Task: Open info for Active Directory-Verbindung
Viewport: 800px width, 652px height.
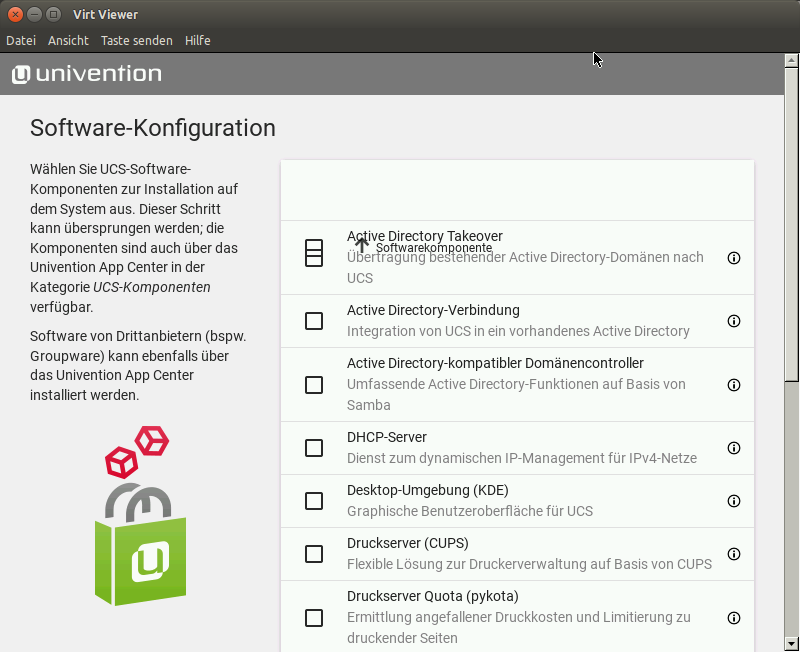Action: (x=734, y=321)
